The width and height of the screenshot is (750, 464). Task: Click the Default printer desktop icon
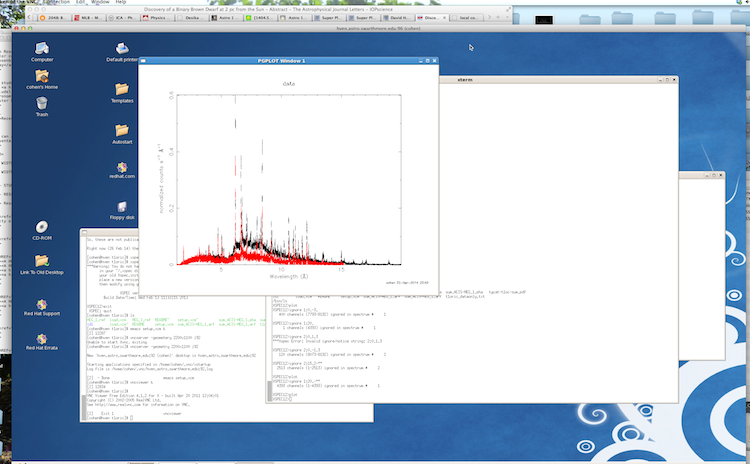(x=122, y=49)
